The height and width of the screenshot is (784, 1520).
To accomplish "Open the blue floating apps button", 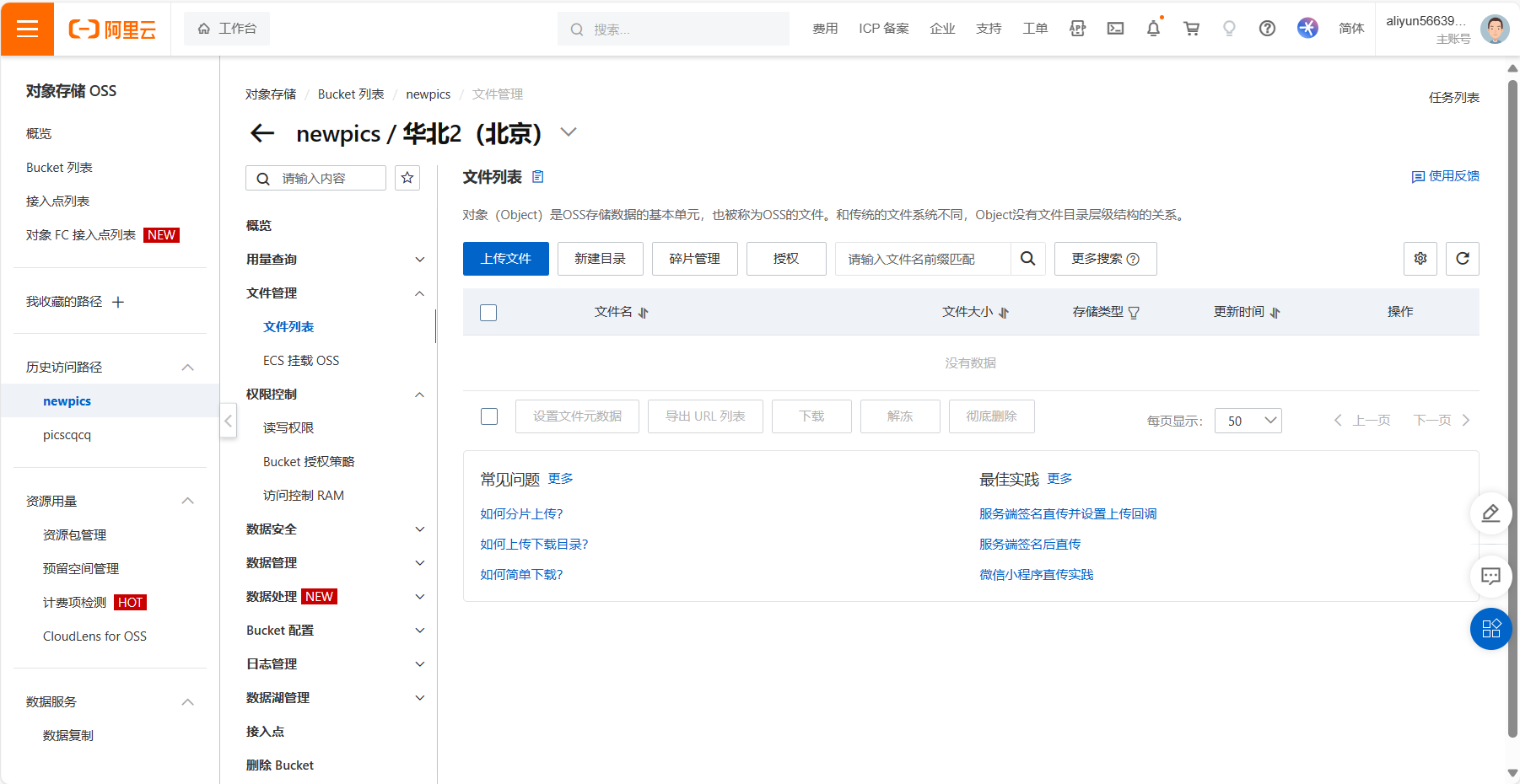I will [x=1490, y=629].
